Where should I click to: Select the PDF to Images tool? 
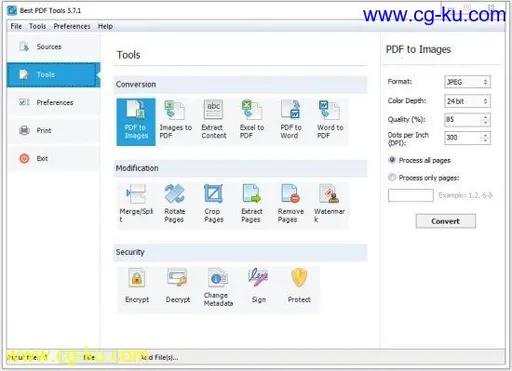pos(136,122)
